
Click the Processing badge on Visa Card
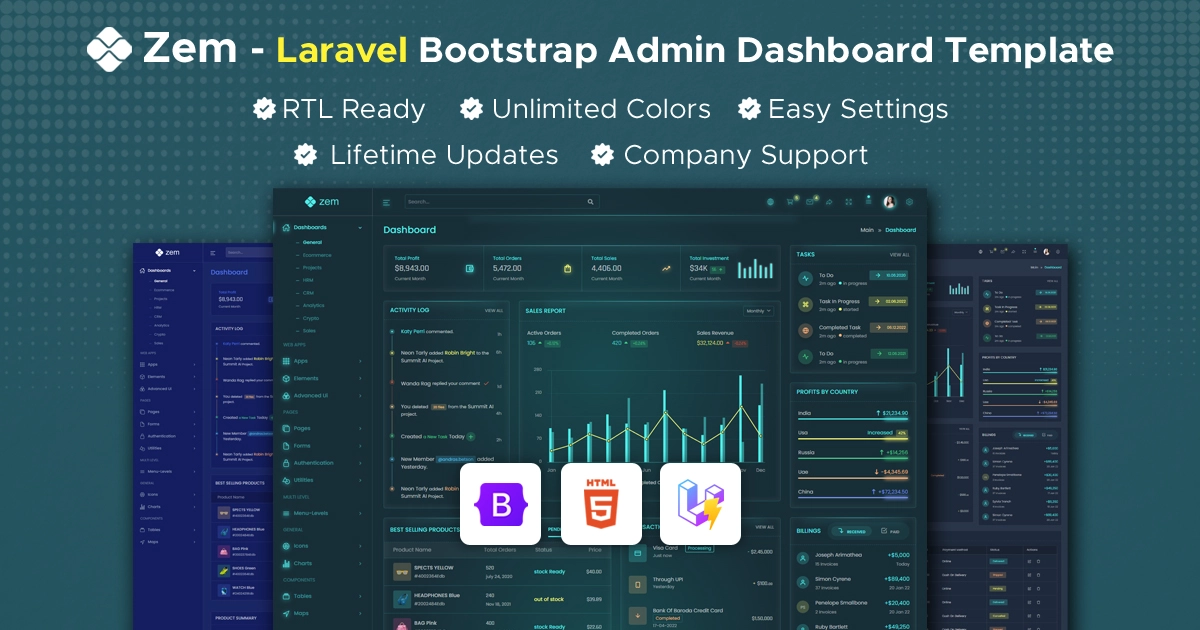pyautogui.click(x=699, y=548)
